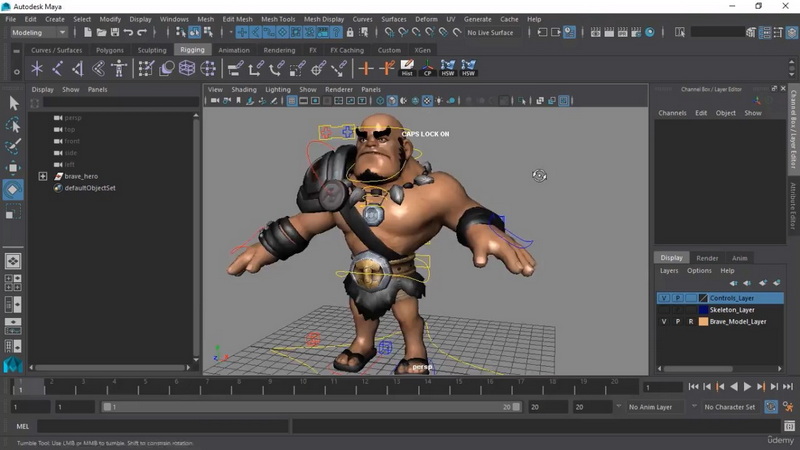Viewport: 800px width, 450px height.
Task: Toggle visibility V of Brave_Model_Layer
Action: [663, 321]
